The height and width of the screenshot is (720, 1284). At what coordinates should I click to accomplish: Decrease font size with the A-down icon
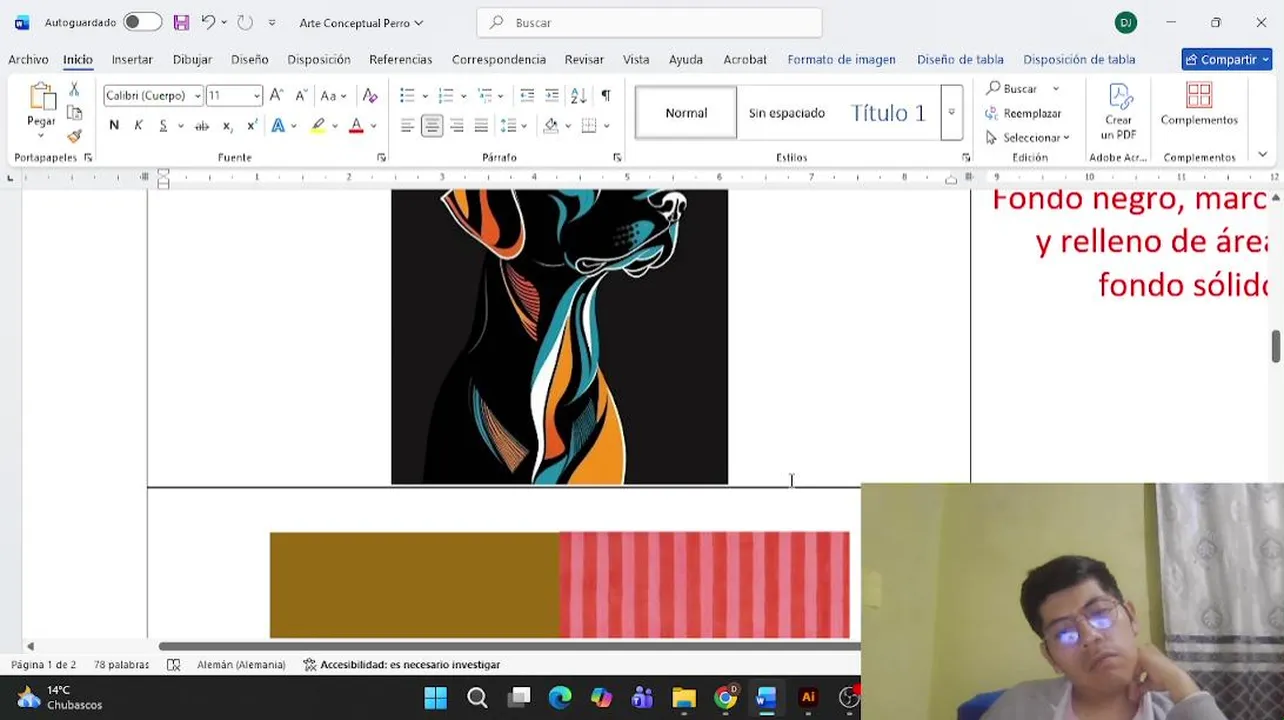point(300,96)
